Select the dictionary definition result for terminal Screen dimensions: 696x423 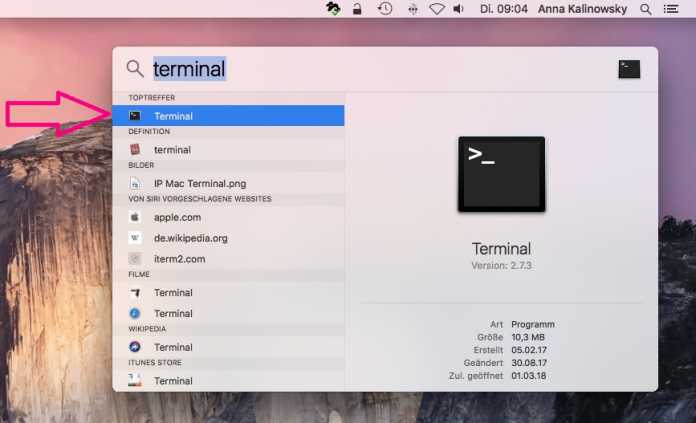point(172,150)
